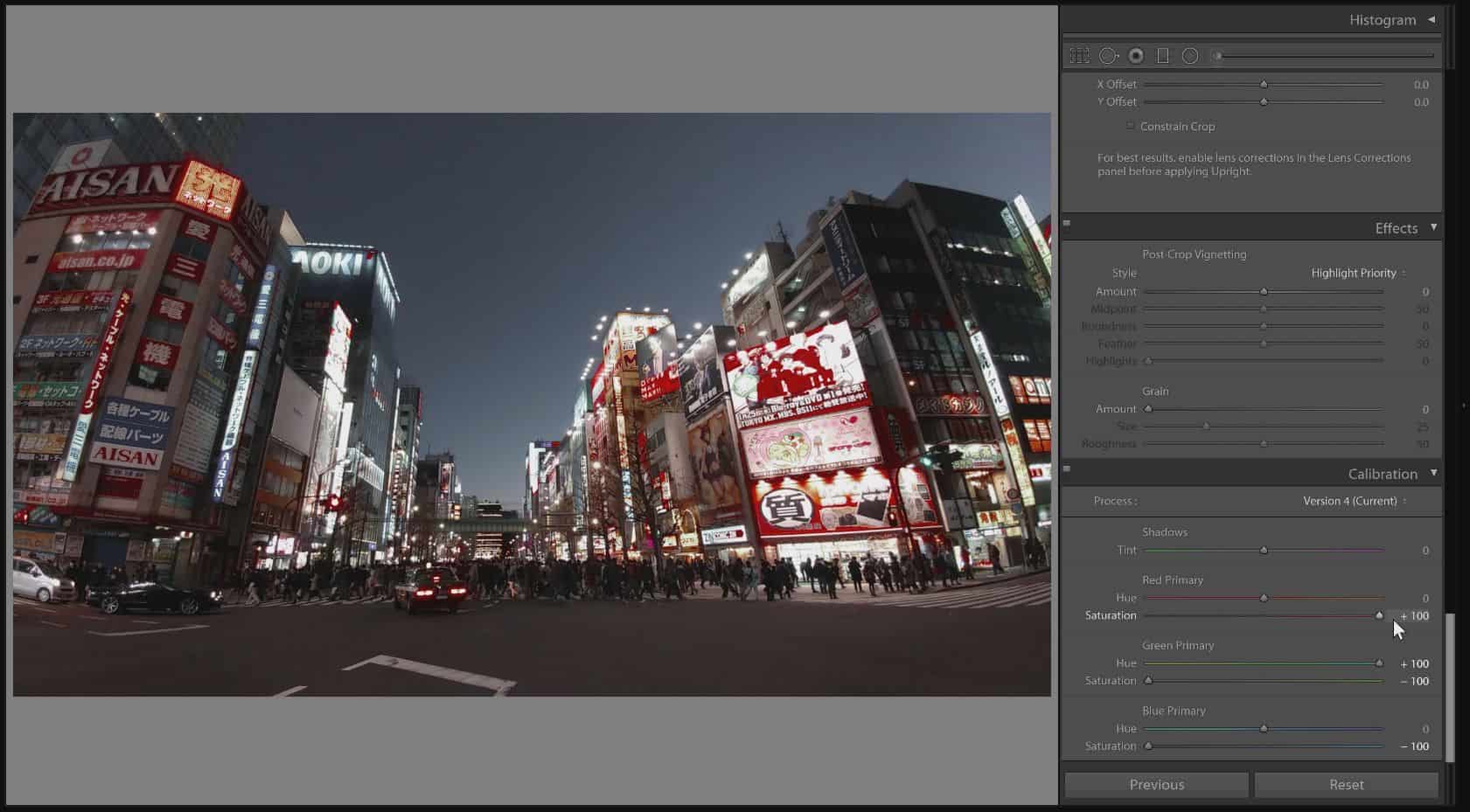The image size is (1470, 812).
Task: Click the vignette Highlights slider handle
Action: (1148, 361)
